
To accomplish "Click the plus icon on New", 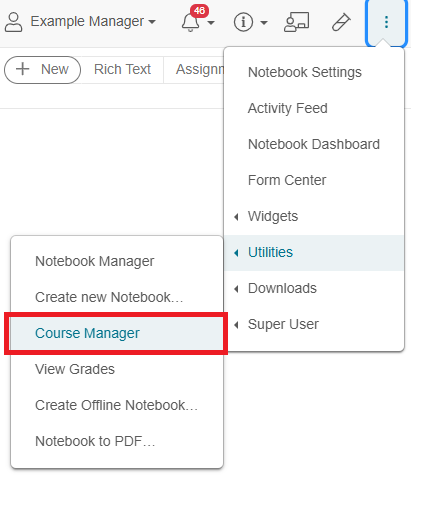I will [23, 69].
